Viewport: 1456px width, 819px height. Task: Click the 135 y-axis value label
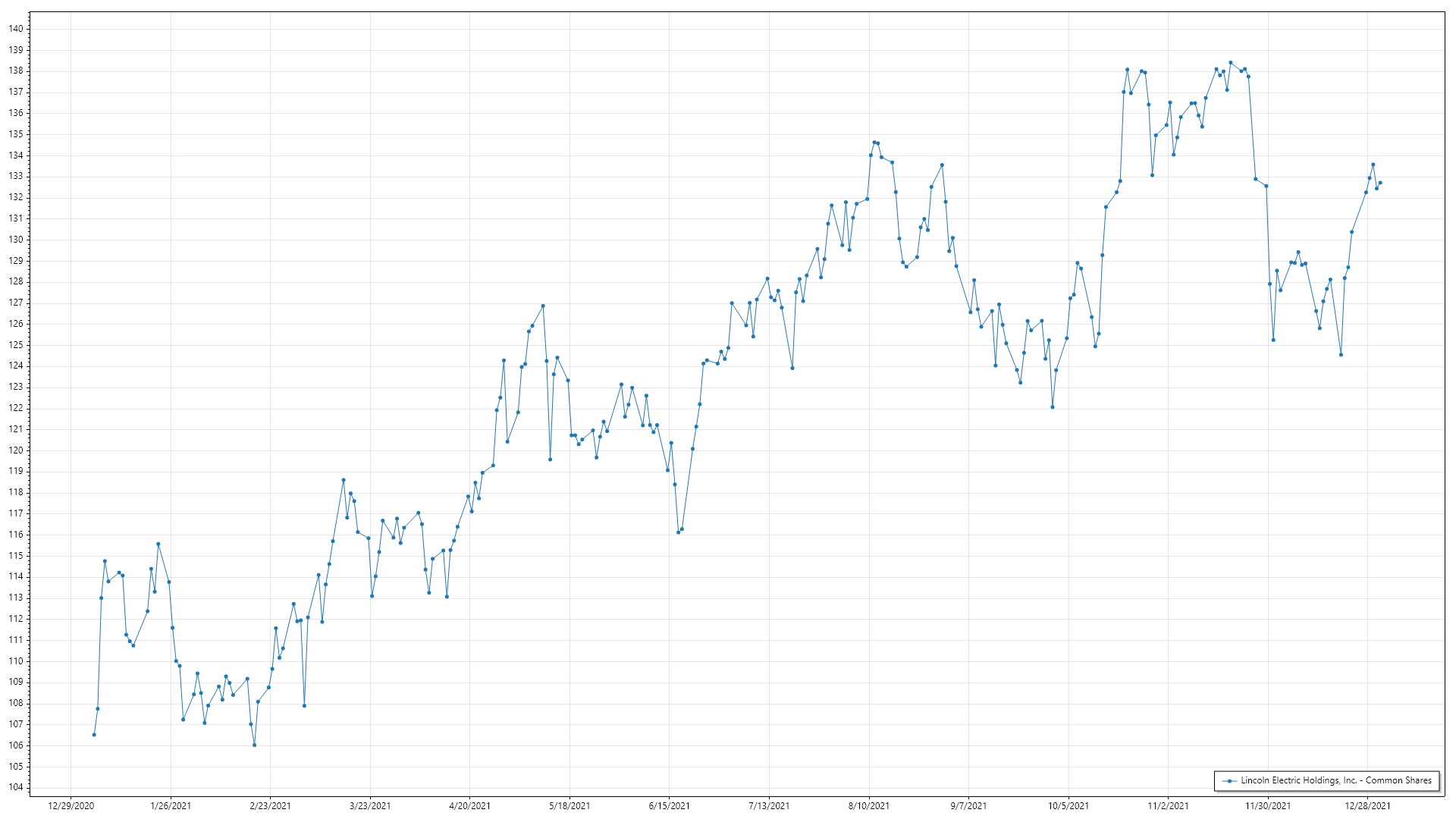16,134
